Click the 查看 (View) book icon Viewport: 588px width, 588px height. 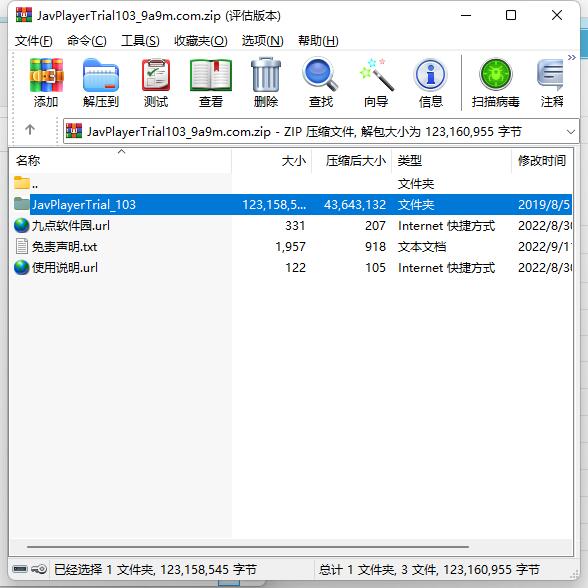211,75
